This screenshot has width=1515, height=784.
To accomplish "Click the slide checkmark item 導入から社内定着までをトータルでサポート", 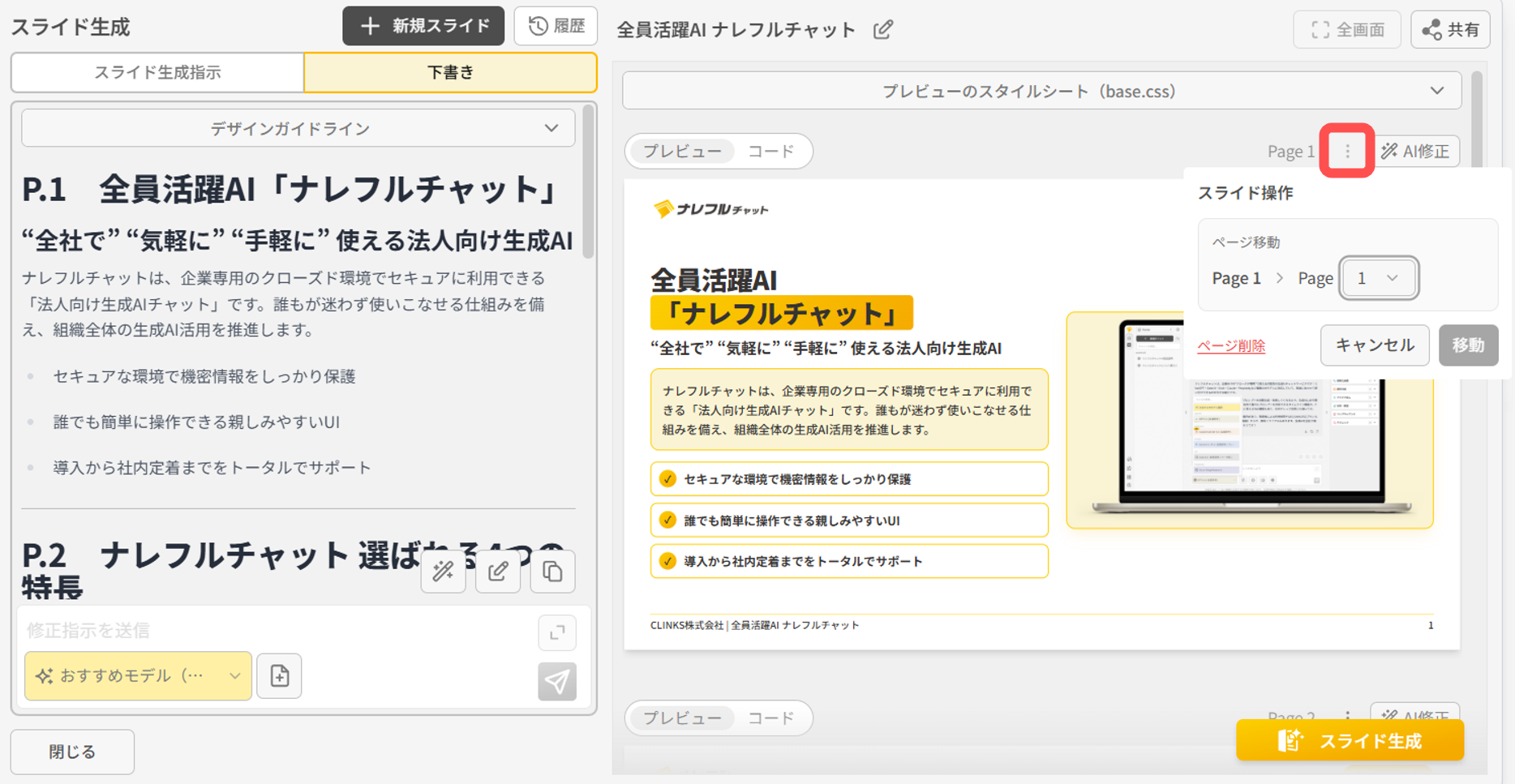I will pos(849,561).
